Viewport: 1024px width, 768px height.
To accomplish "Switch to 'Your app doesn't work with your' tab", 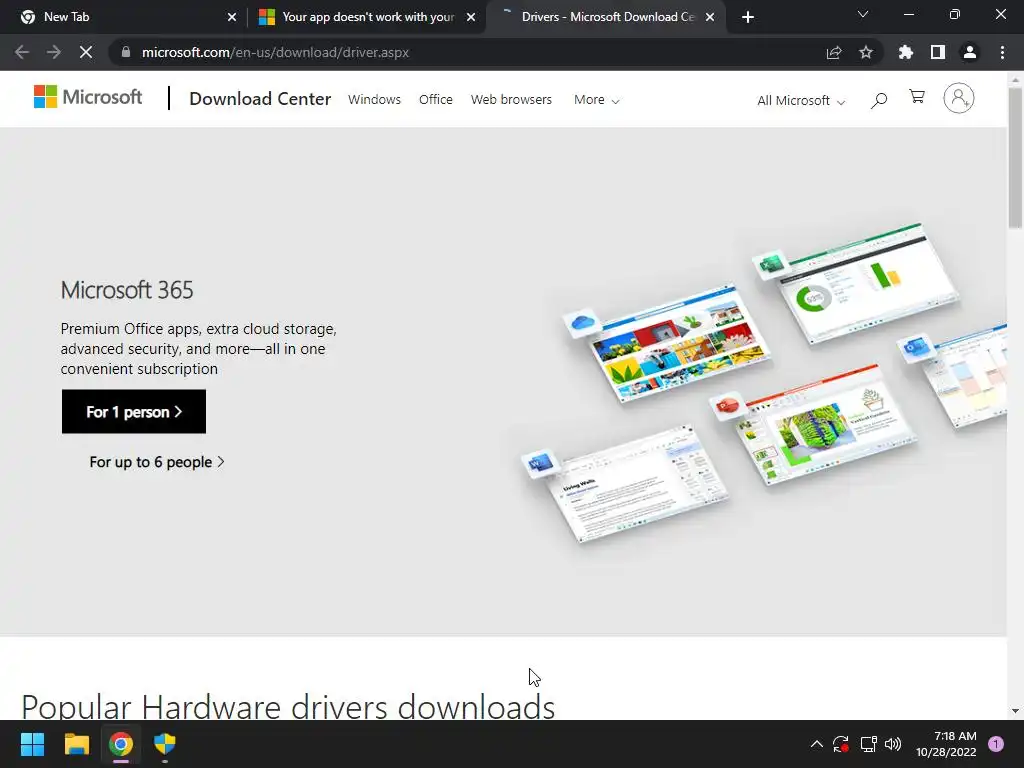I will point(367,17).
